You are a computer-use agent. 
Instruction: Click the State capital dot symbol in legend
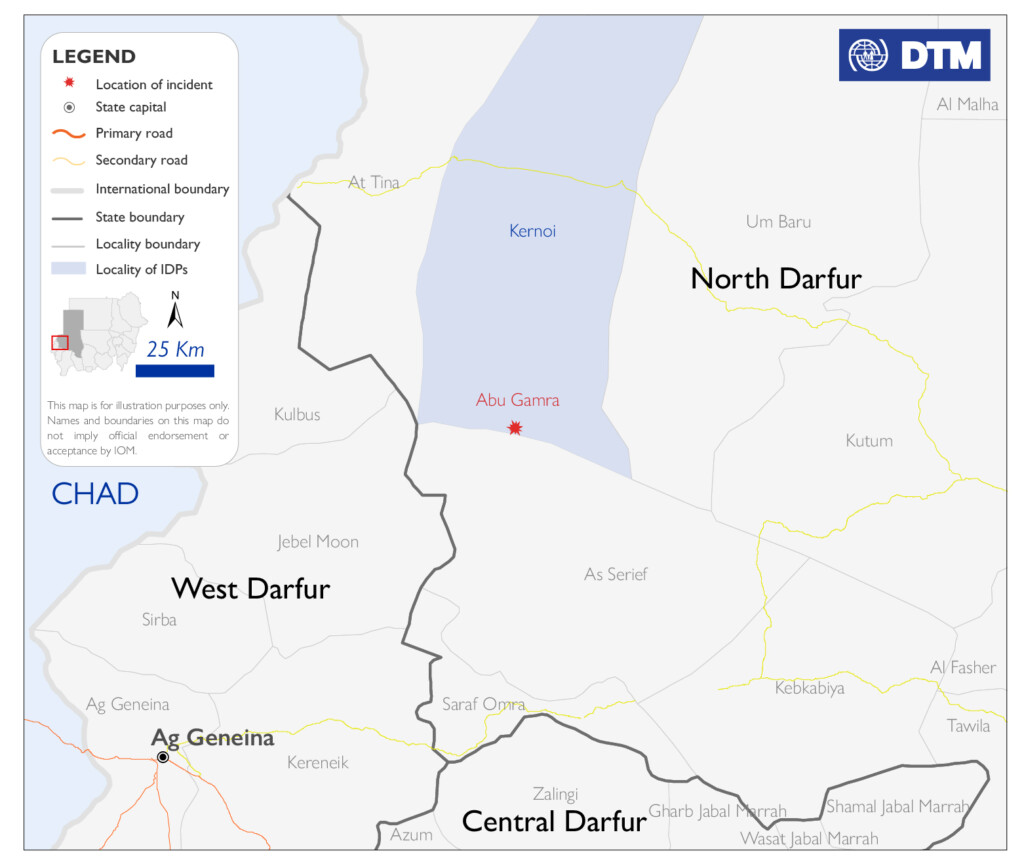pyautogui.click(x=68, y=108)
